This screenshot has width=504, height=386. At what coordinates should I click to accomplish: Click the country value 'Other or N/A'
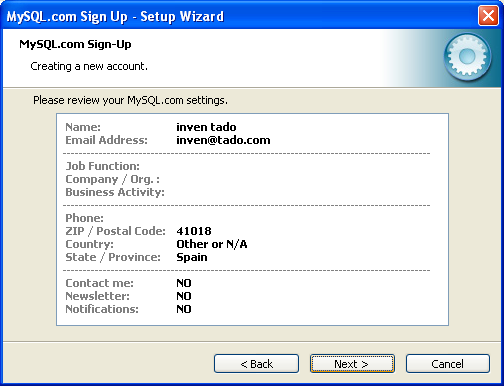212,244
